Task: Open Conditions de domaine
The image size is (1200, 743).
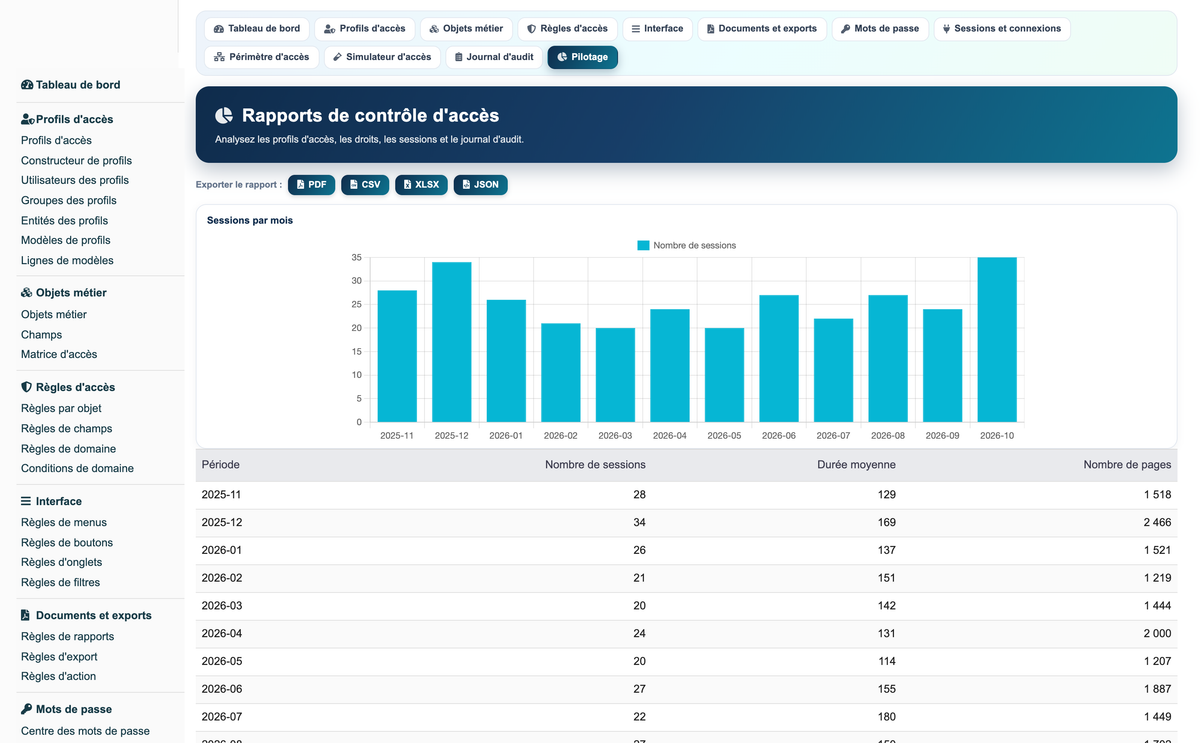Action: [77, 468]
